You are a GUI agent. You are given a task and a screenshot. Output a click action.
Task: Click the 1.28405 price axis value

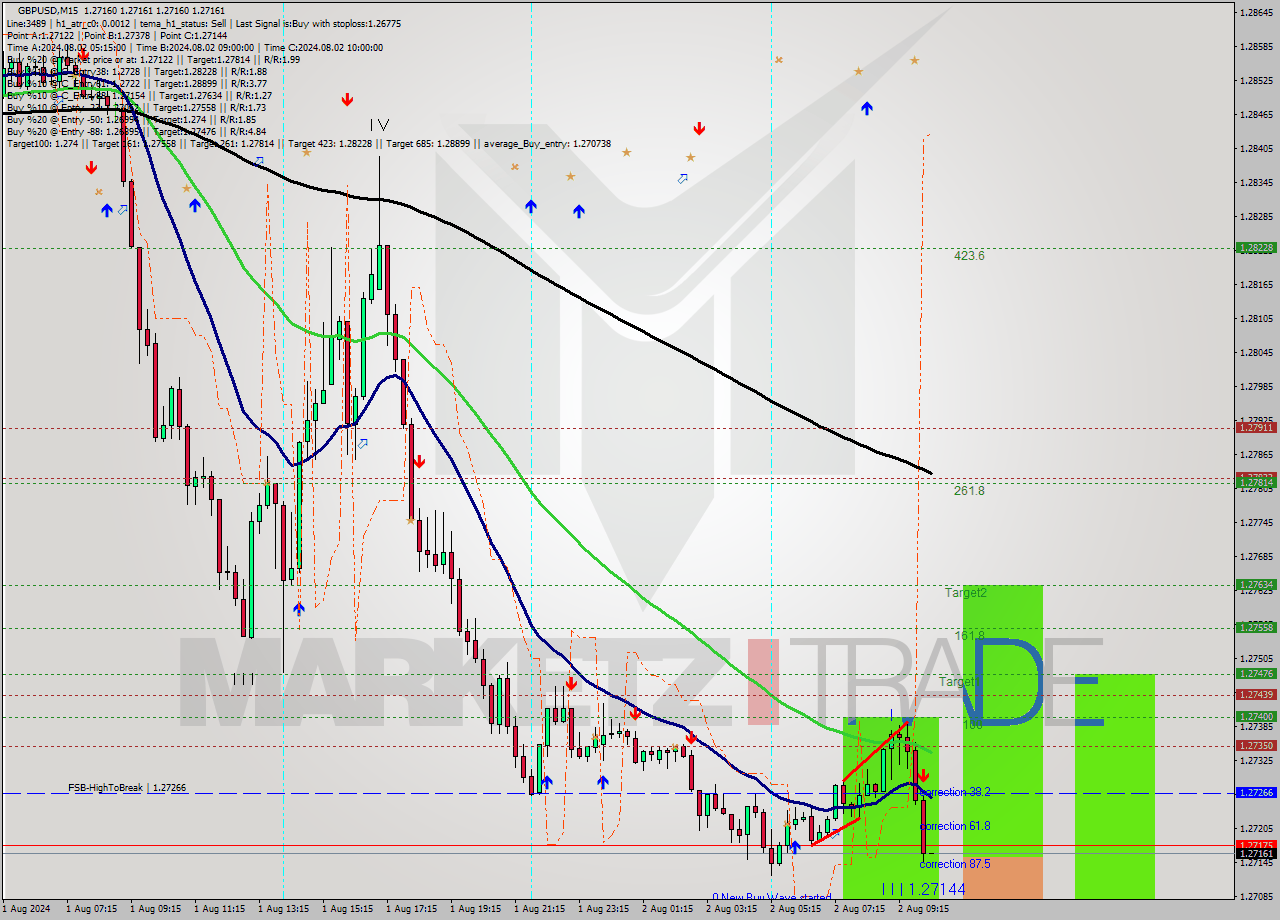coord(1256,148)
